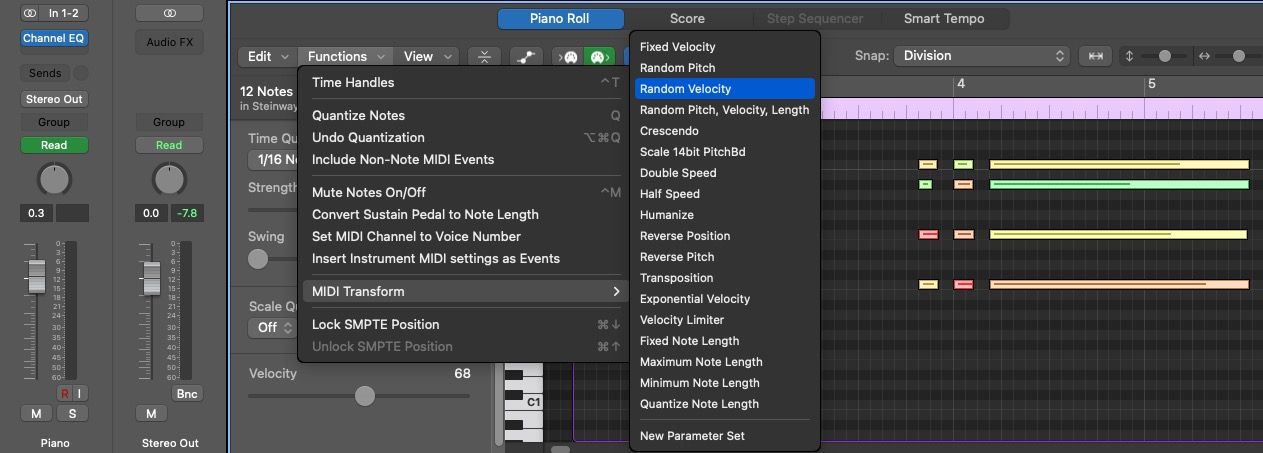This screenshot has width=1263, height=453.
Task: Solo the Piano channel strip
Action: click(x=72, y=414)
